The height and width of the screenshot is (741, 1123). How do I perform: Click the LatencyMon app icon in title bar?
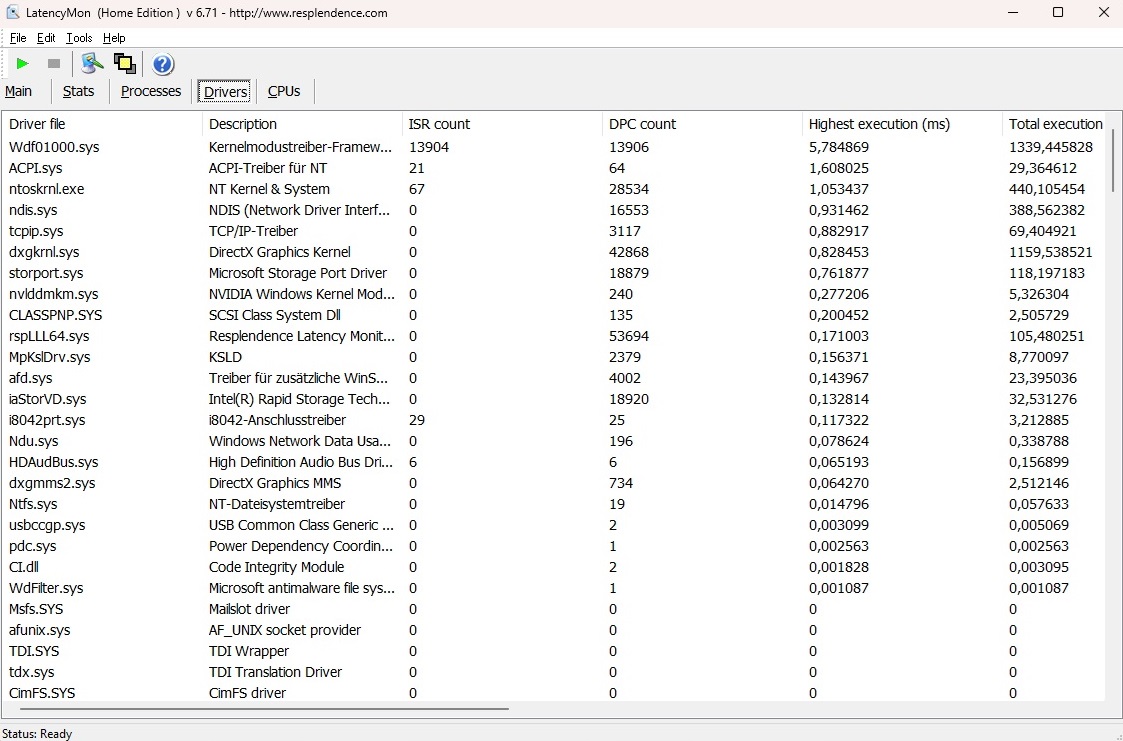14,13
